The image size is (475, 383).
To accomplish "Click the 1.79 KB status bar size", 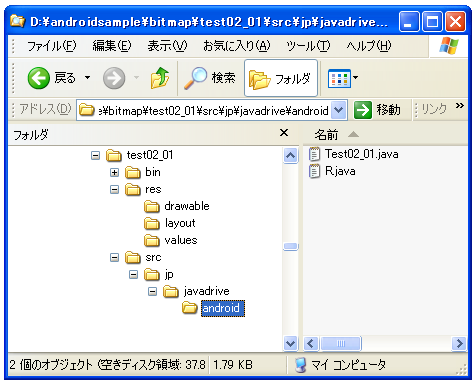I will click(233, 365).
